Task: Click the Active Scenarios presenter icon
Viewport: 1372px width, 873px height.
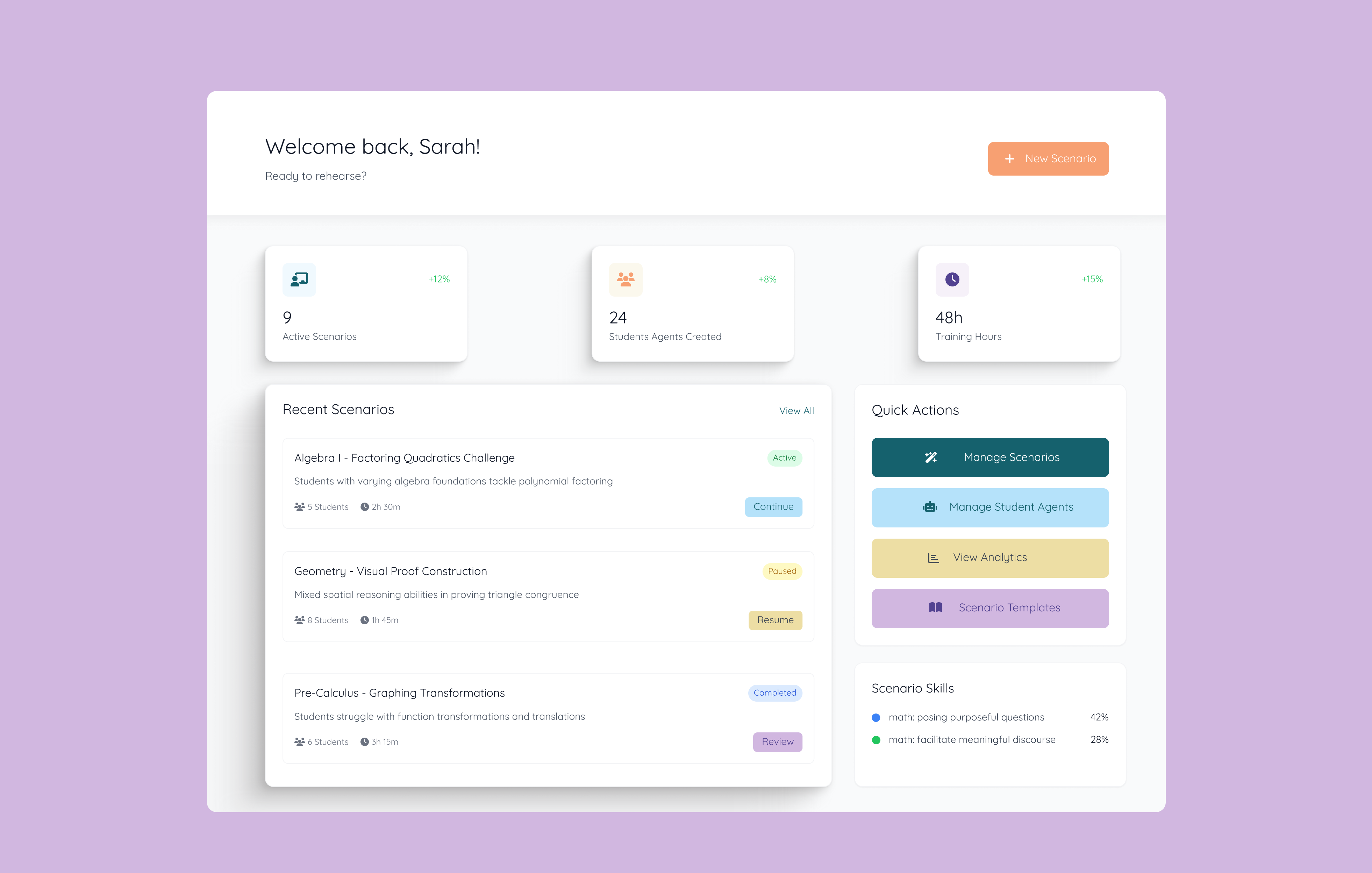Action: coord(299,279)
